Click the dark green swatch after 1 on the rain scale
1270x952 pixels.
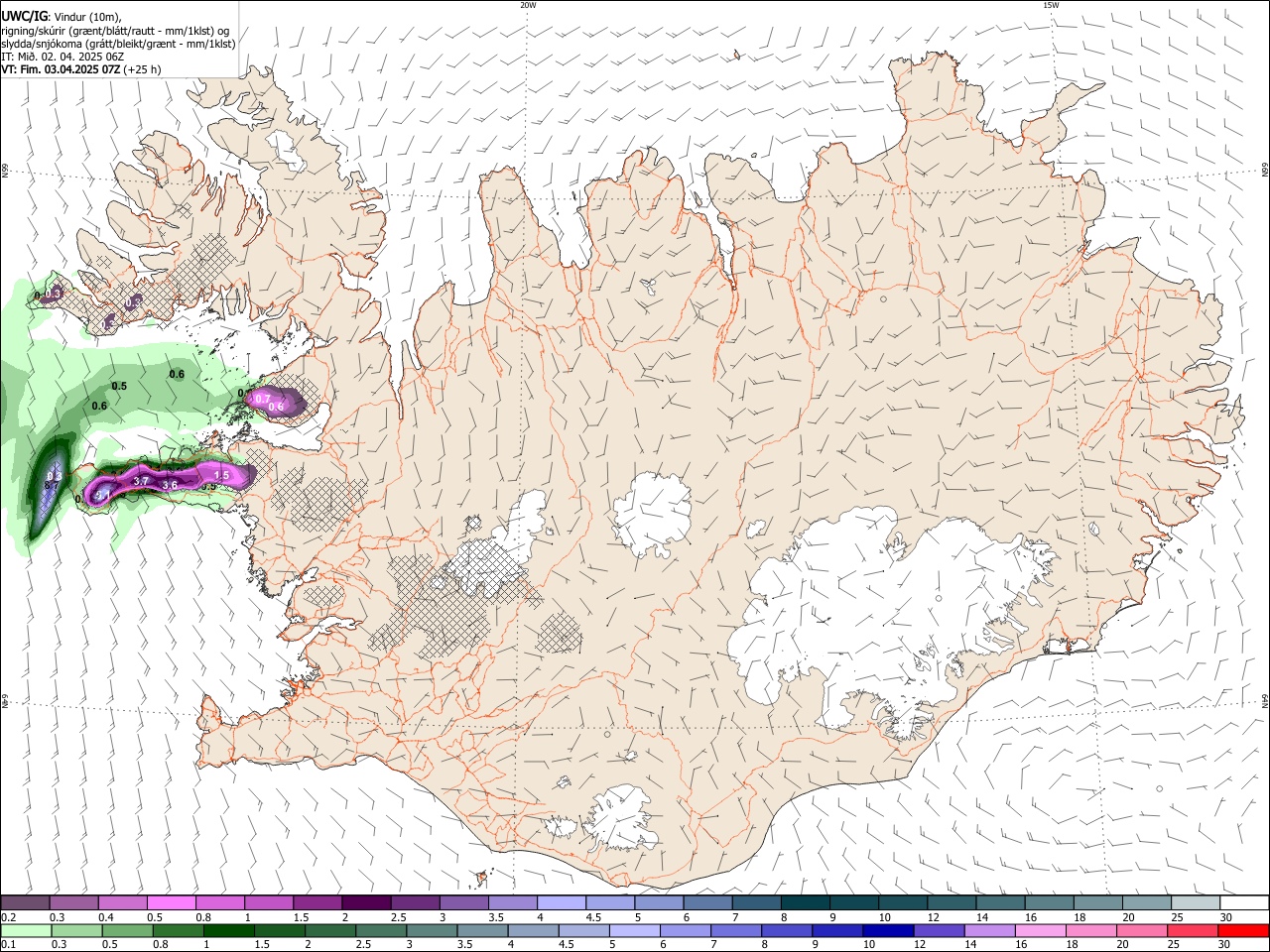point(229,930)
